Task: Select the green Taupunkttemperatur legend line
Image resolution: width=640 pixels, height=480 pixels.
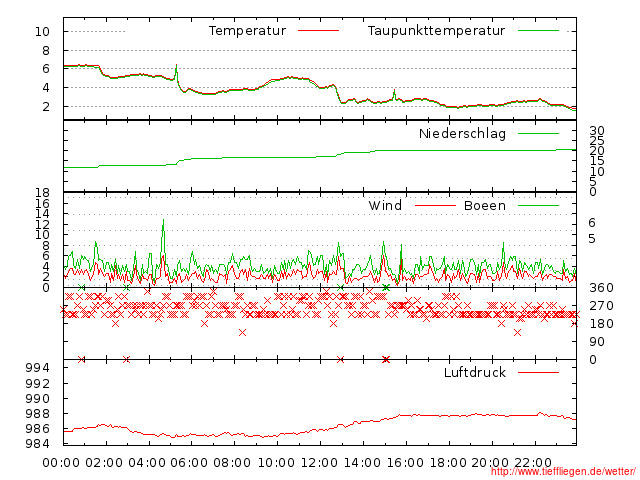Action: coord(538,31)
